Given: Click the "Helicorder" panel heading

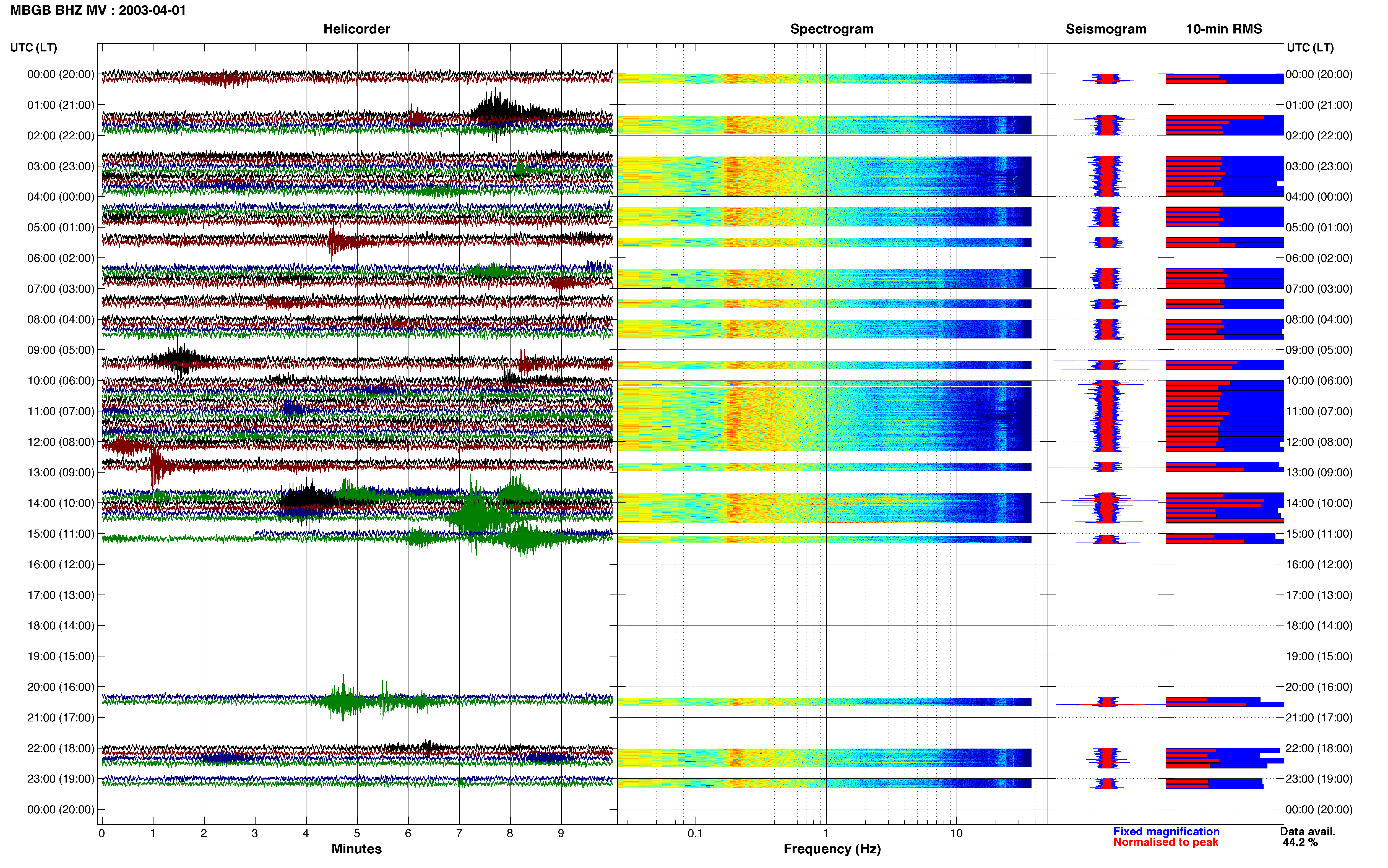Looking at the screenshot, I should coord(356,29).
